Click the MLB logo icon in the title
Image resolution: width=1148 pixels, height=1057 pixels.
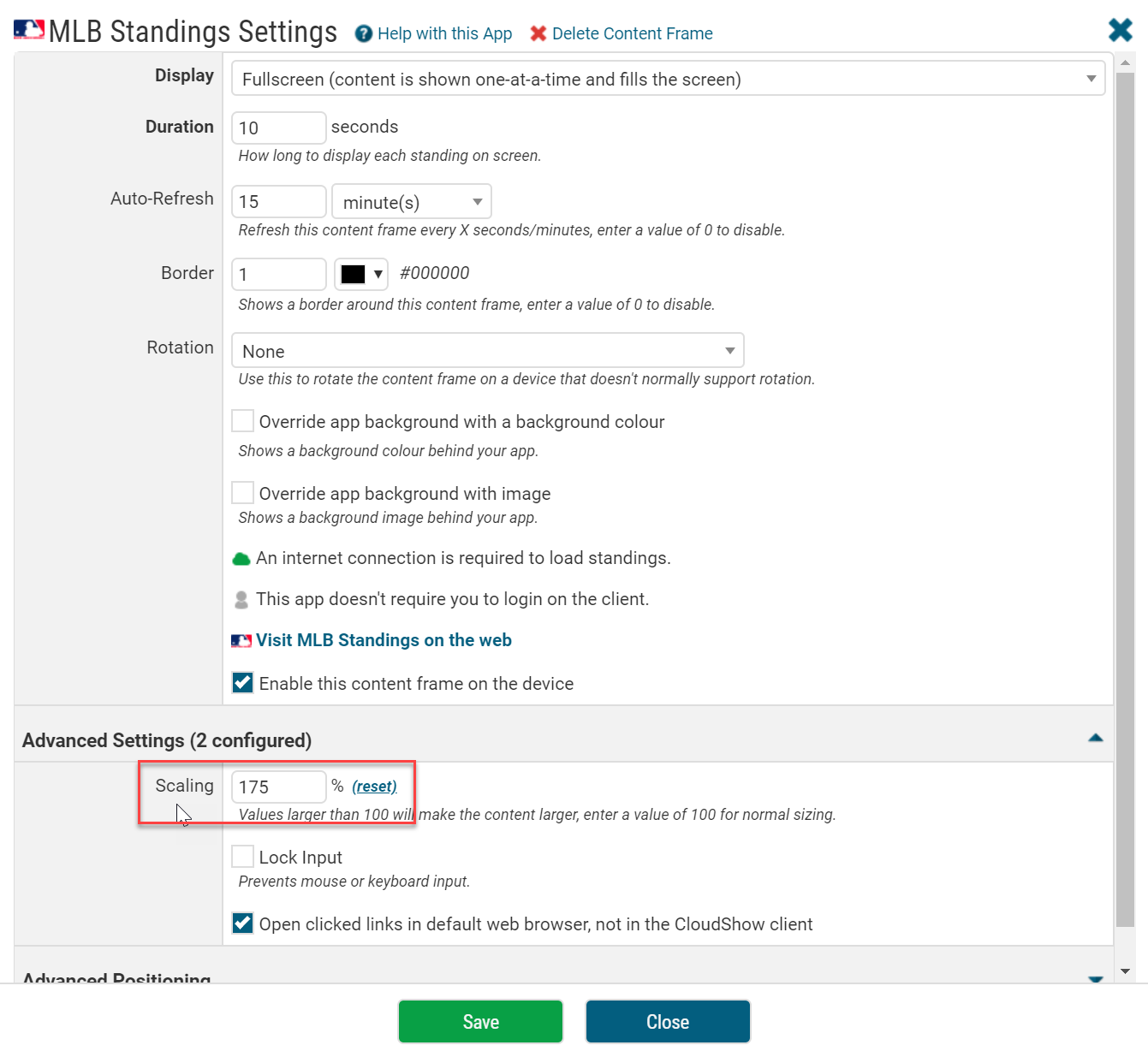(29, 30)
